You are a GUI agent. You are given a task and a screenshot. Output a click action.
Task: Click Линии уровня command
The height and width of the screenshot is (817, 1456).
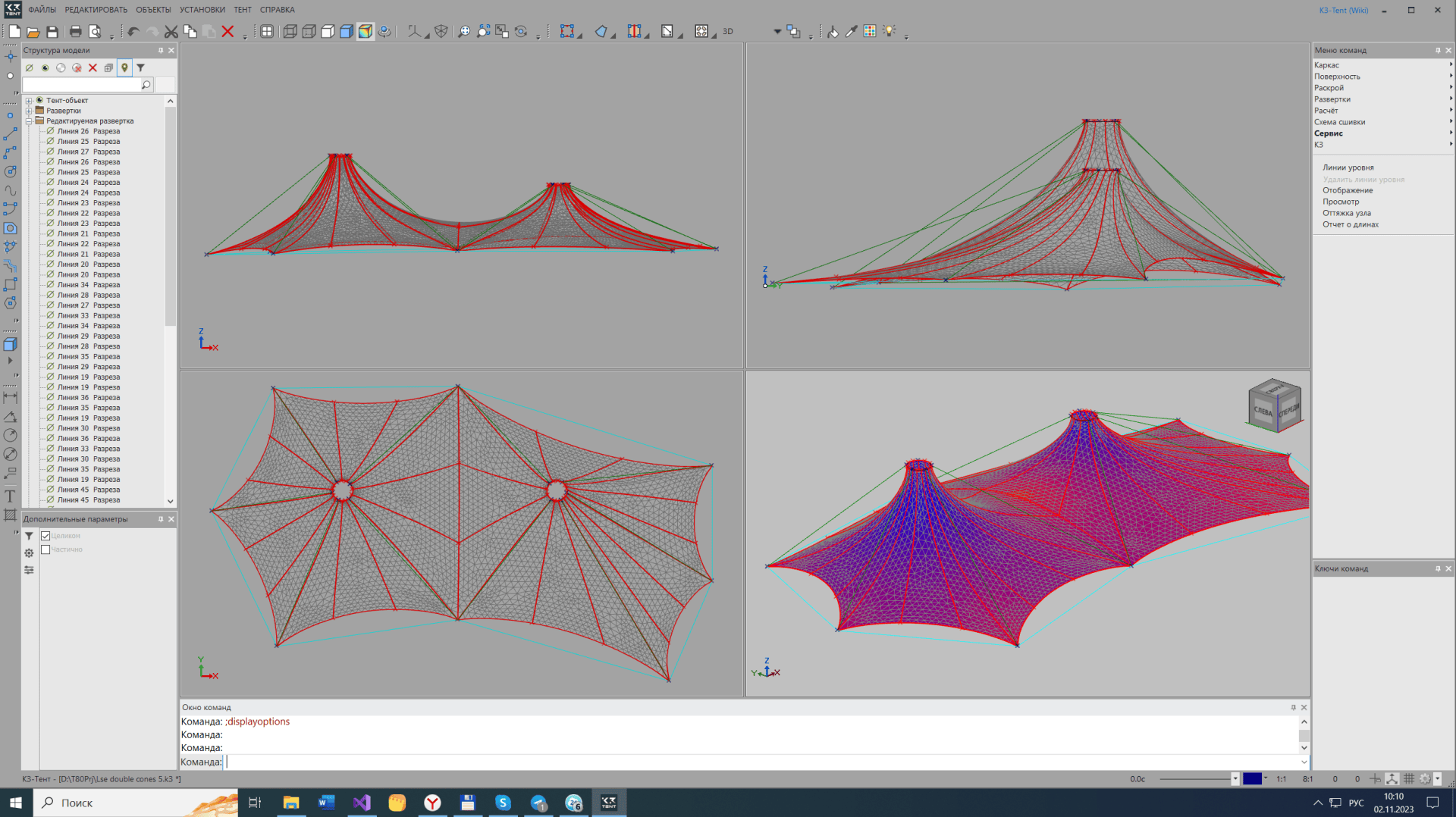tap(1348, 167)
